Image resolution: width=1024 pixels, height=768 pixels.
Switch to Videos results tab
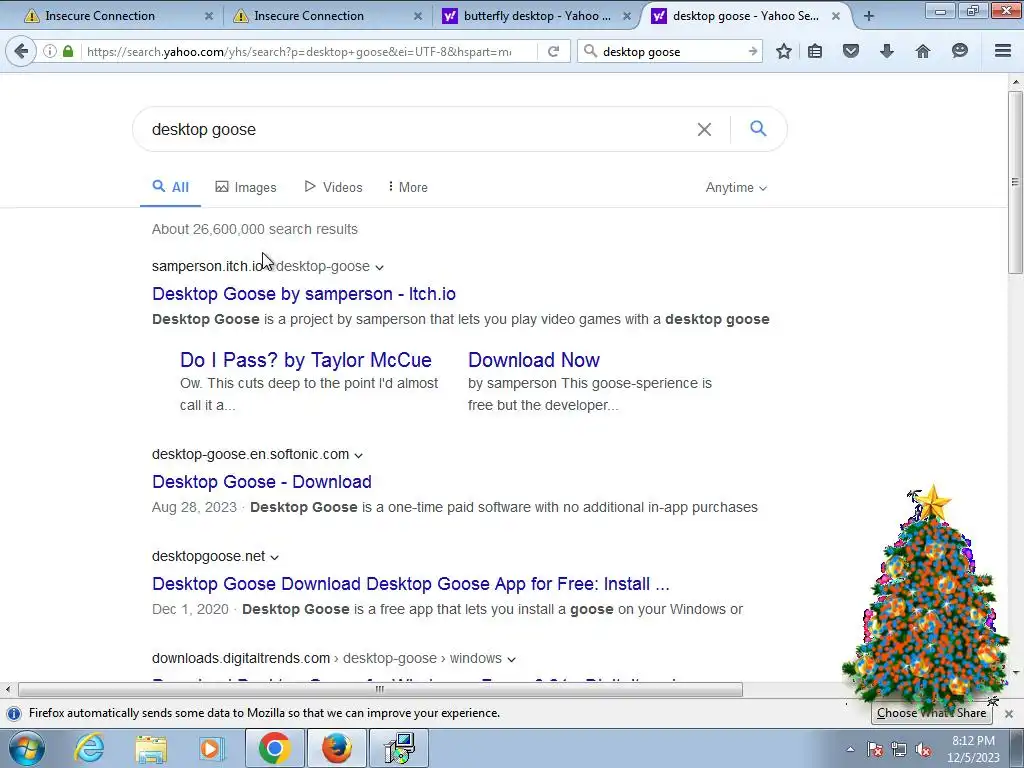334,187
